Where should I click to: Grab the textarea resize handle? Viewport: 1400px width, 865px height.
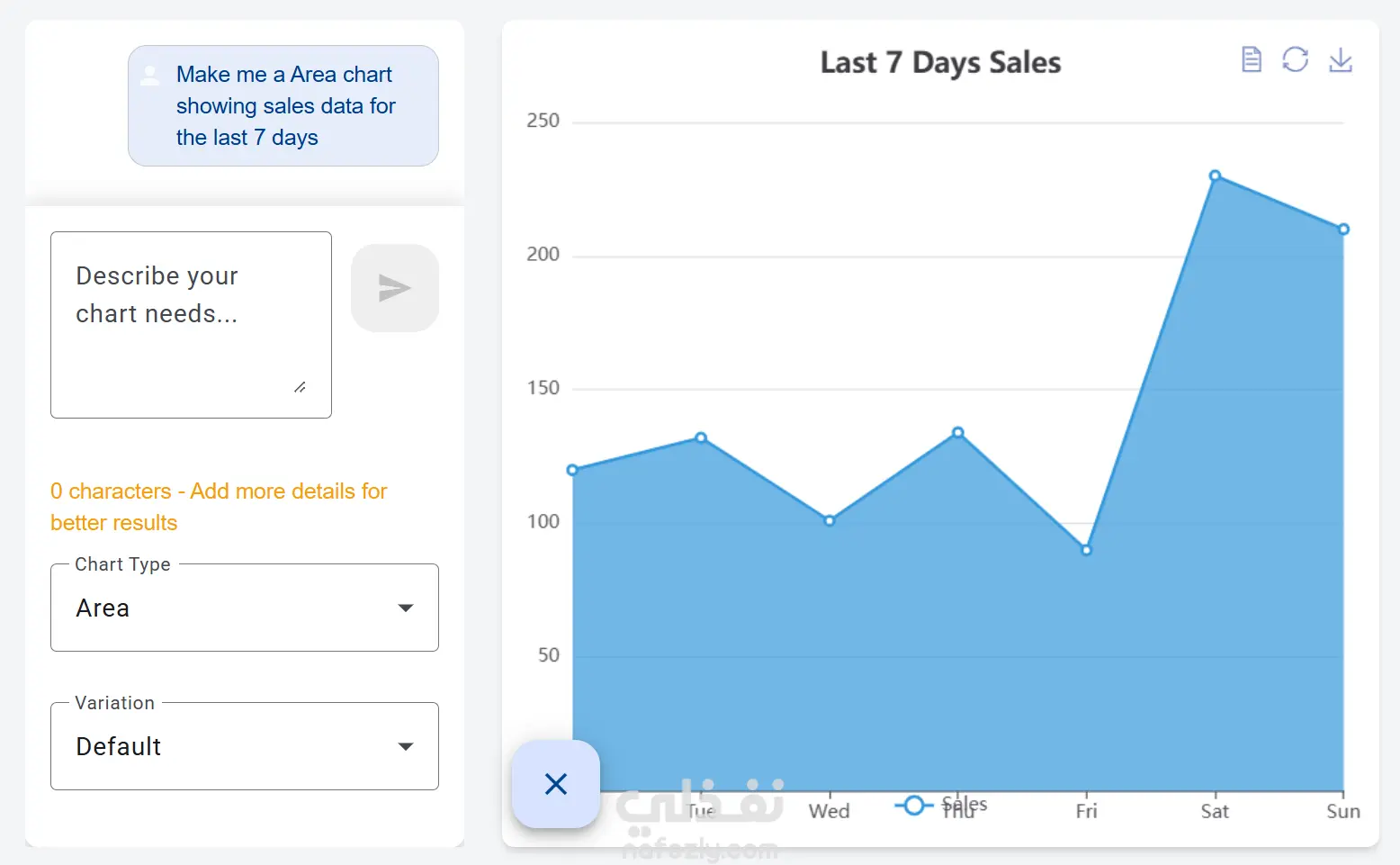(300, 387)
